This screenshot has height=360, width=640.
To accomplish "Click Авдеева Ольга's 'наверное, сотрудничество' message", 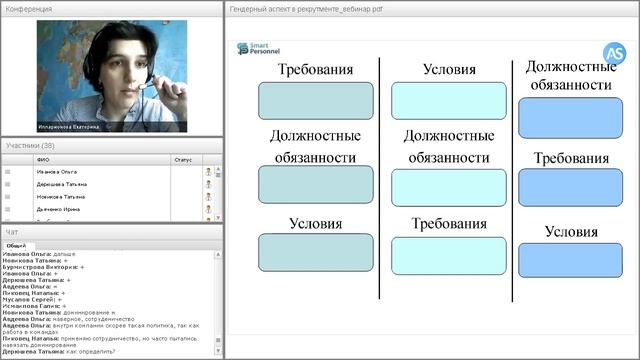I will 69,319.
